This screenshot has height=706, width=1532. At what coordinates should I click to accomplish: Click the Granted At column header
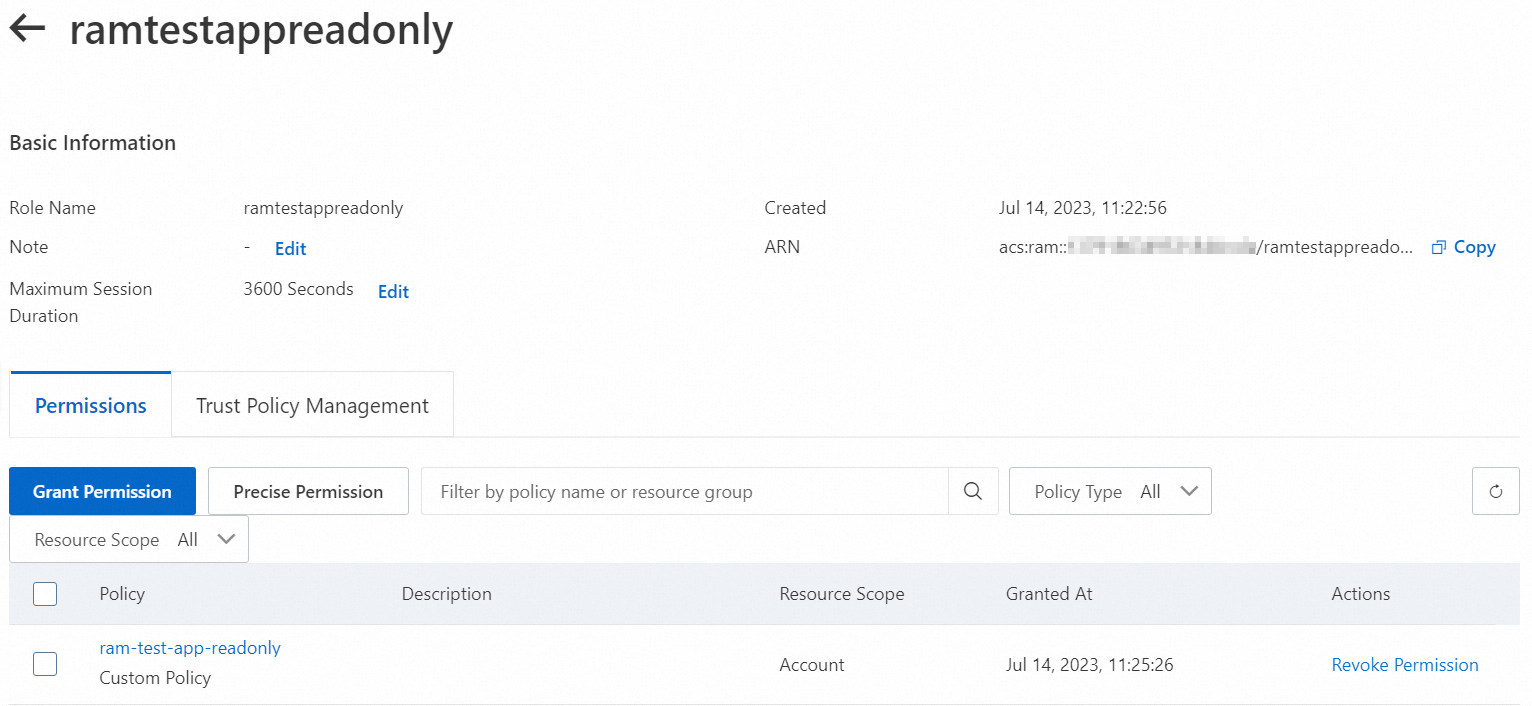point(1049,594)
